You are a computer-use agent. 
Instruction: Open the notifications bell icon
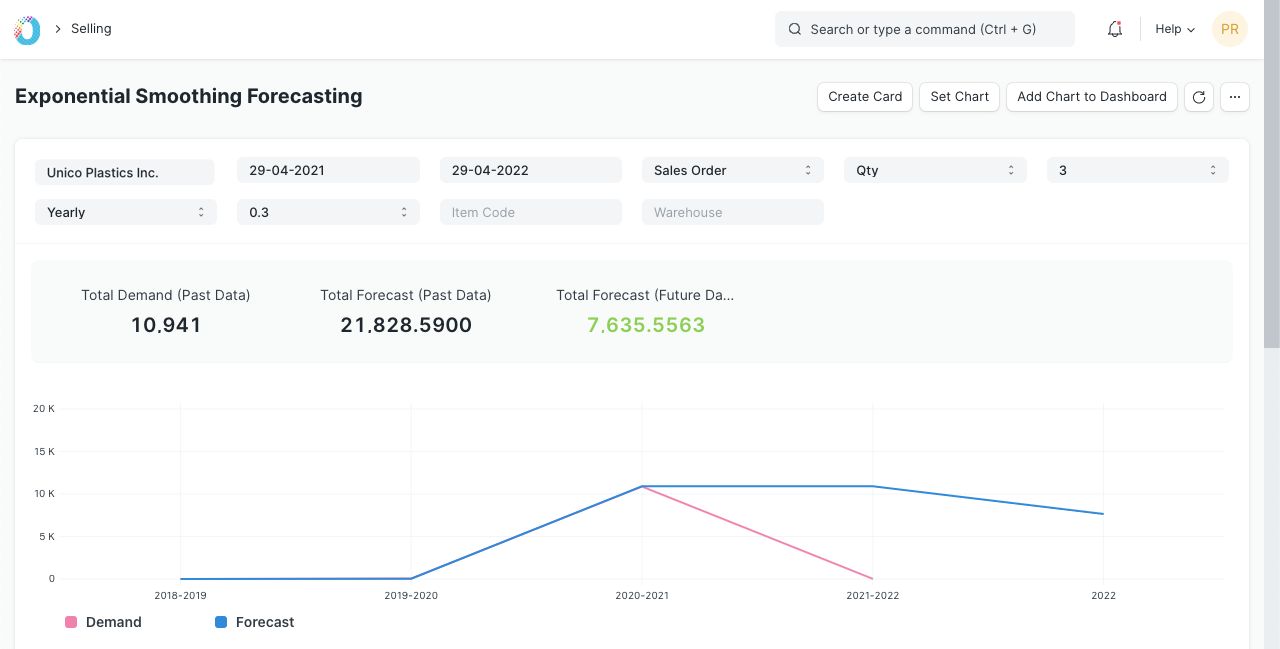(x=1115, y=29)
